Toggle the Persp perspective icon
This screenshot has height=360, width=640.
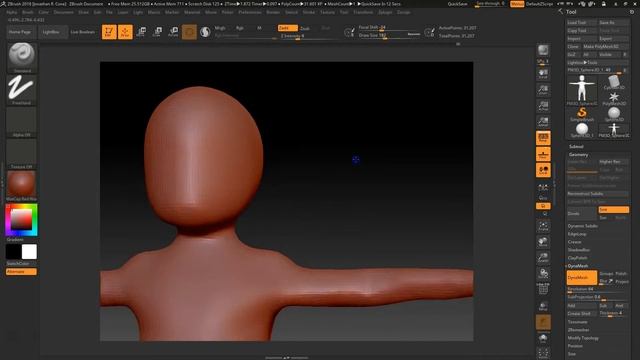(x=543, y=138)
